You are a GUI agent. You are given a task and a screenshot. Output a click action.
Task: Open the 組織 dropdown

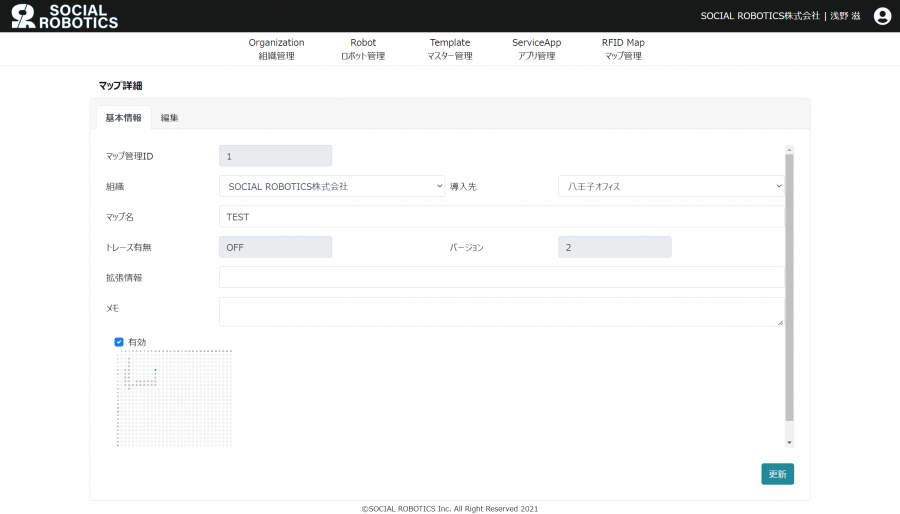tap(332, 186)
